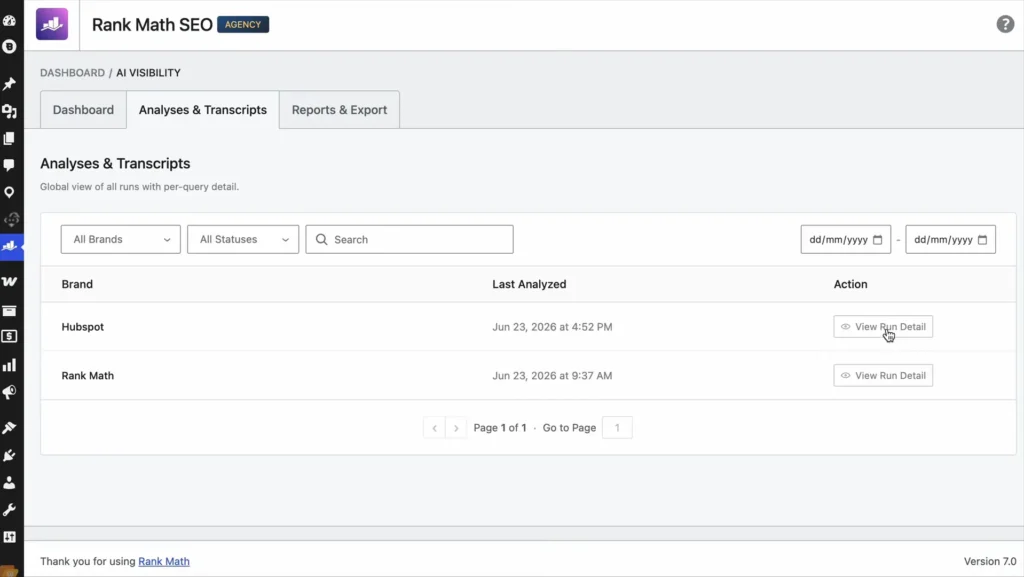This screenshot has height=577, width=1024.
Task: Click the start date dd/mm/yyyy field
Action: pos(846,240)
